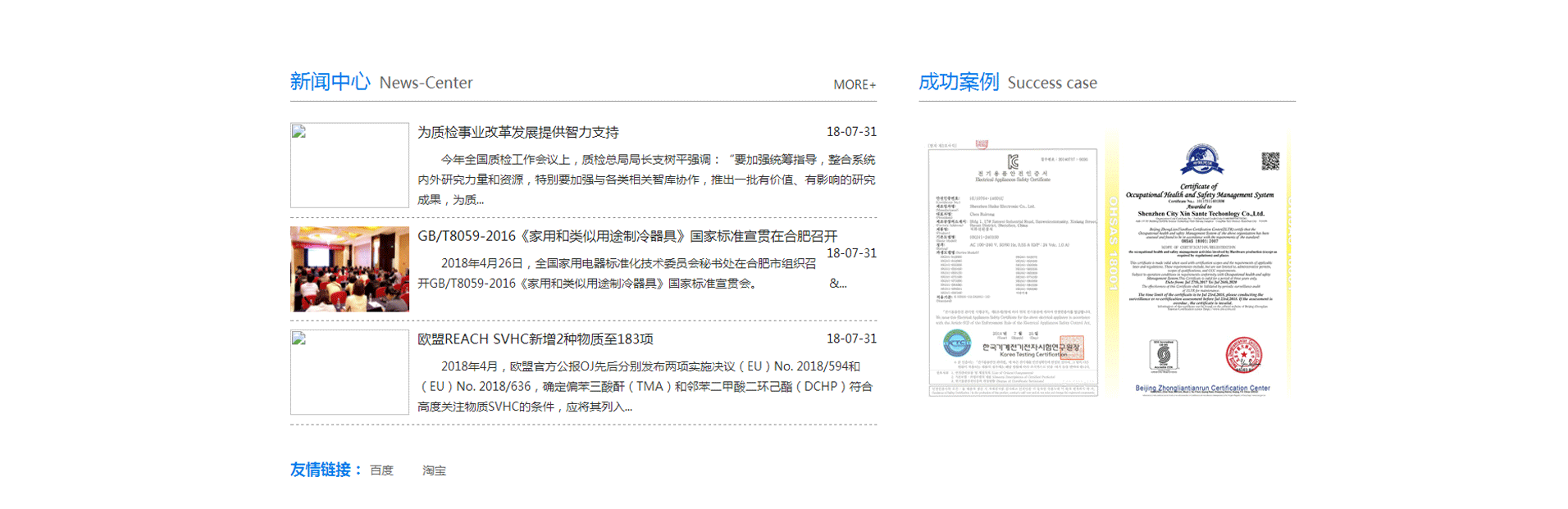Click summary text starting 今年全国质检工作会议上

coord(646,180)
